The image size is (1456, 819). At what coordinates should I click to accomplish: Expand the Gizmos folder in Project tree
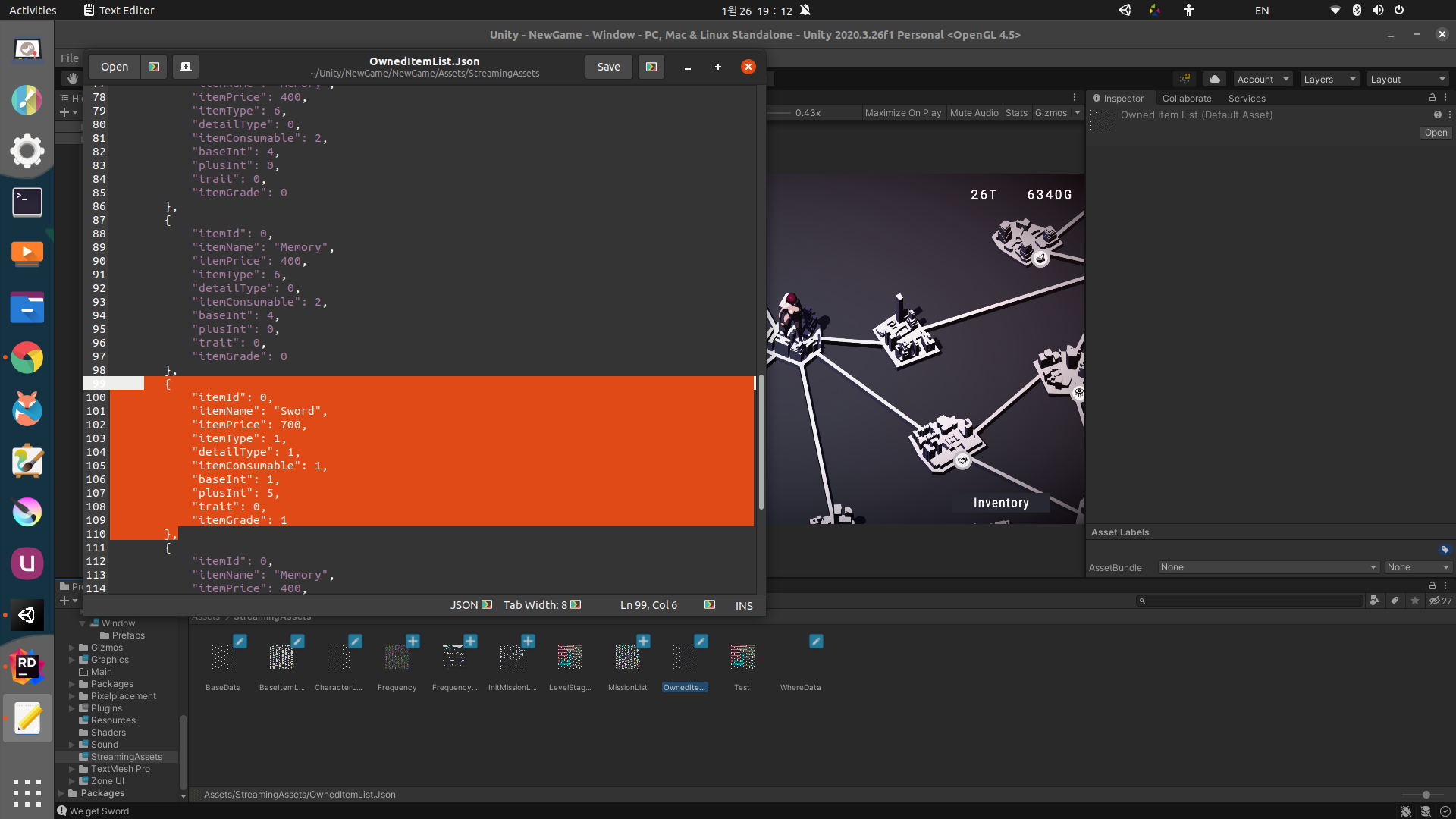pyautogui.click(x=72, y=648)
